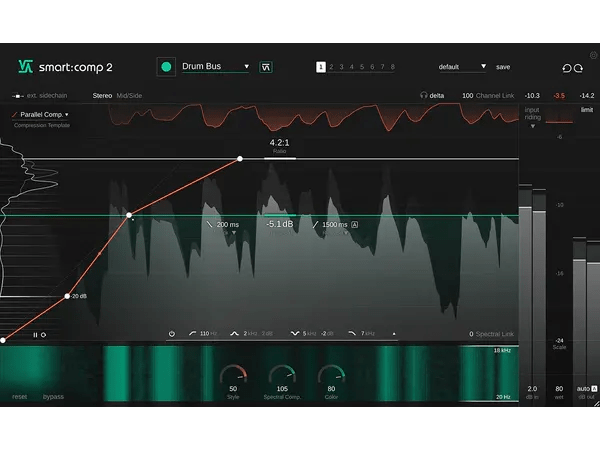
Task: Click the save preset button
Action: tap(503, 67)
